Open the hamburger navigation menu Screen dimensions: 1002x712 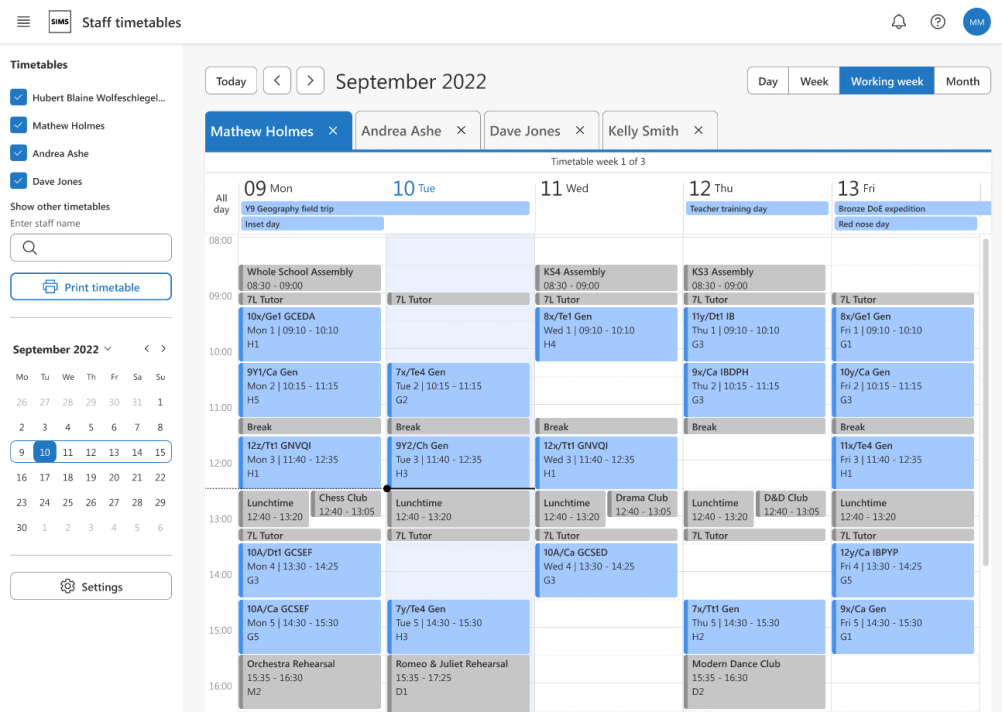[x=24, y=22]
